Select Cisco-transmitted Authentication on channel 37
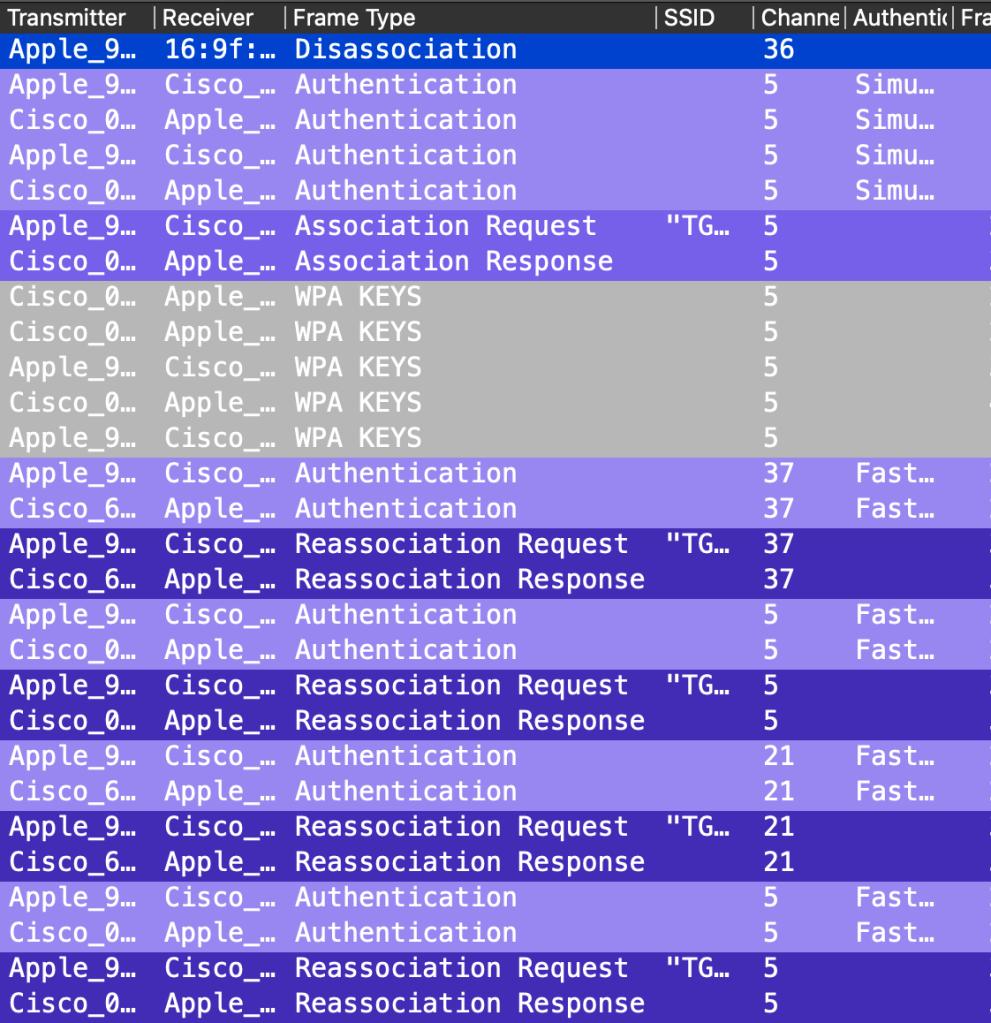 405,509
